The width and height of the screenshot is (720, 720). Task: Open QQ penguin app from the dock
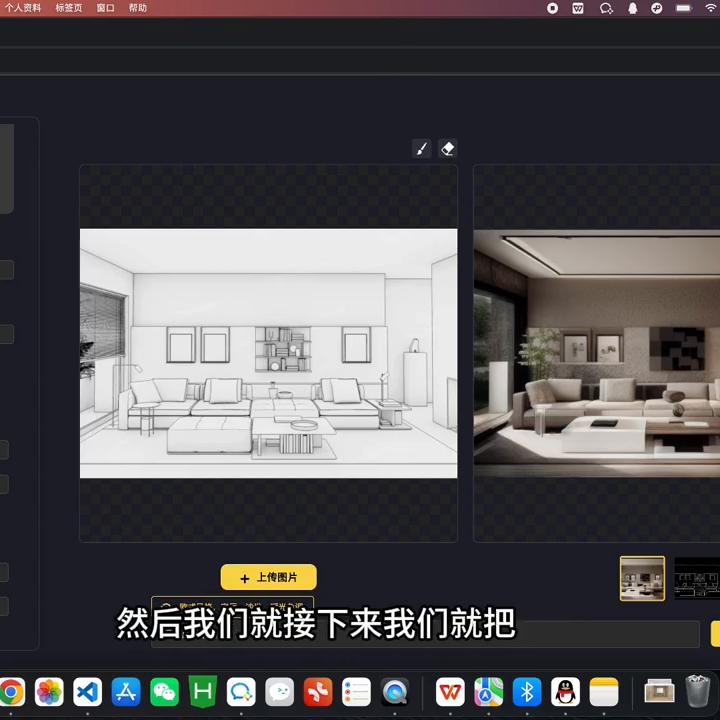coord(565,692)
